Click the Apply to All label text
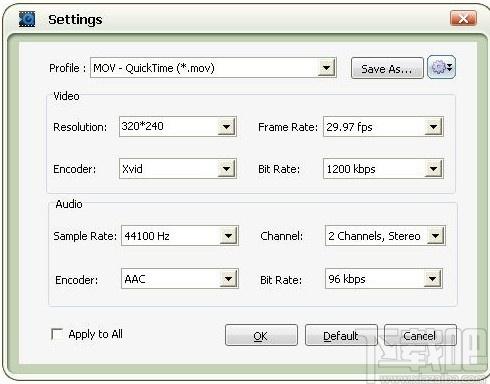 pos(96,334)
